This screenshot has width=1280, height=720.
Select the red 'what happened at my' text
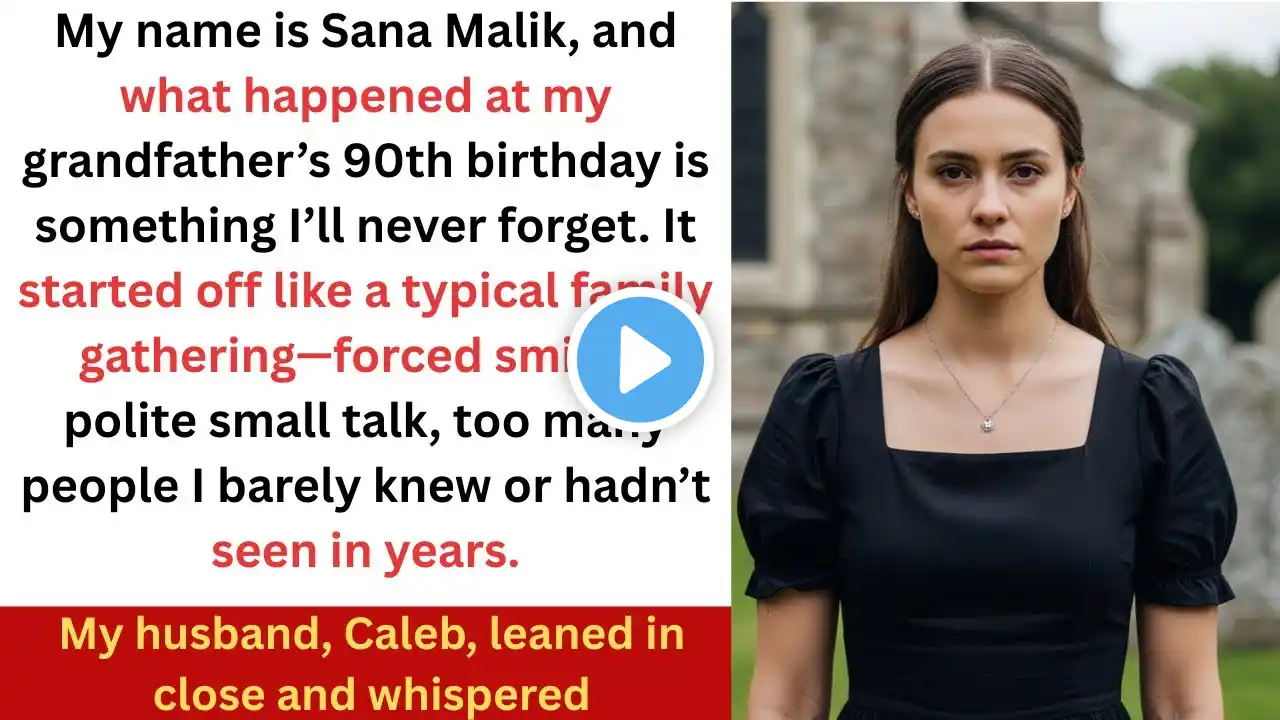pos(366,98)
